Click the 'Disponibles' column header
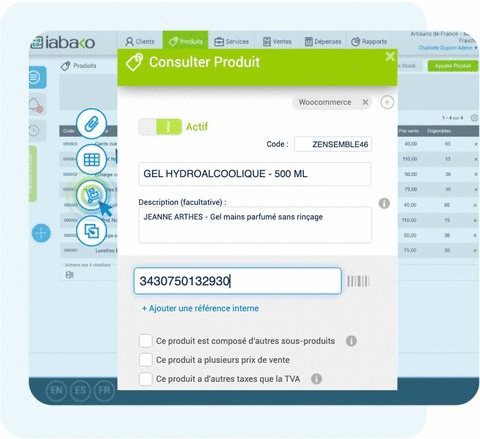The width and height of the screenshot is (480, 439). (439, 131)
